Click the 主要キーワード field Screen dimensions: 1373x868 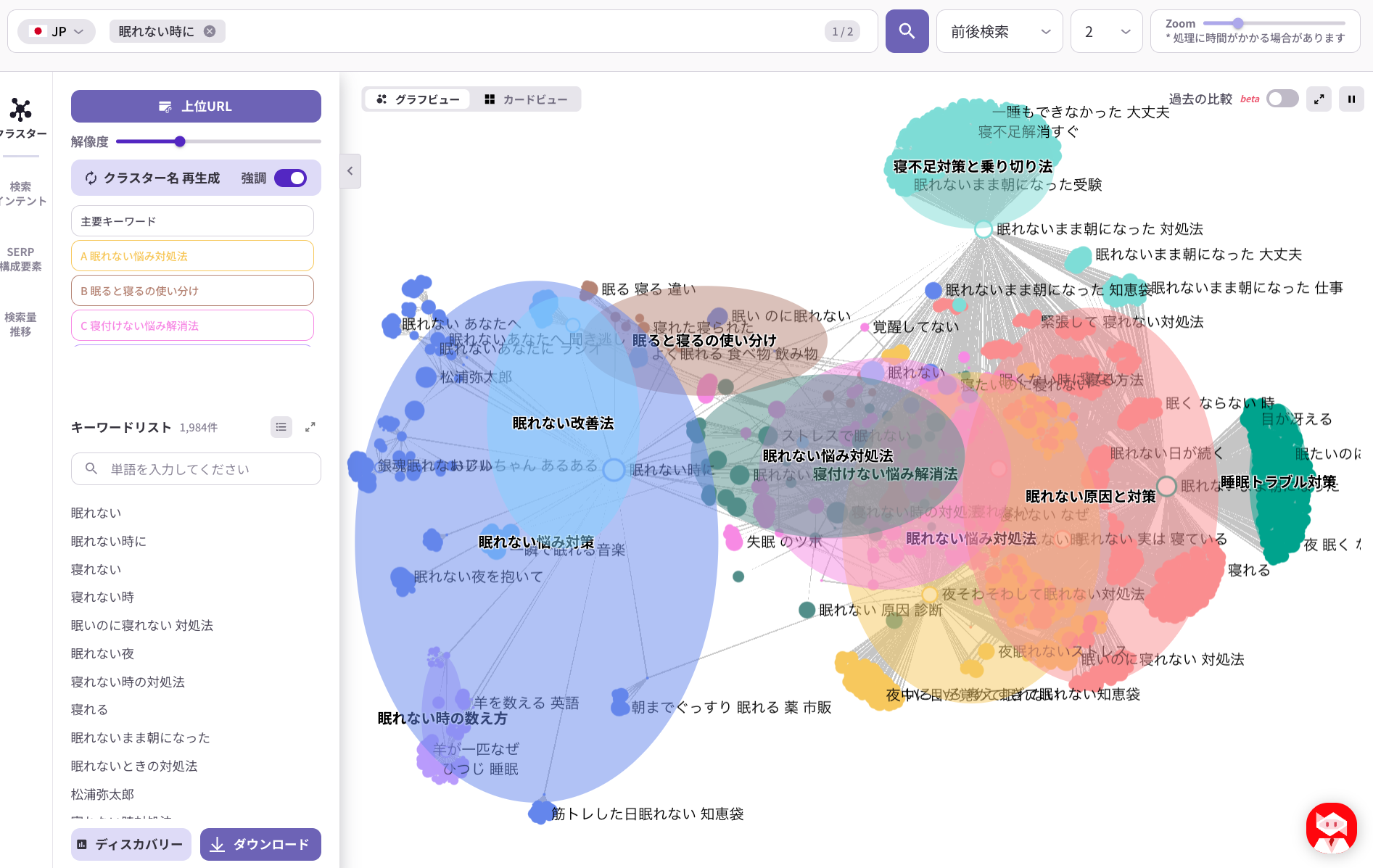(x=192, y=221)
